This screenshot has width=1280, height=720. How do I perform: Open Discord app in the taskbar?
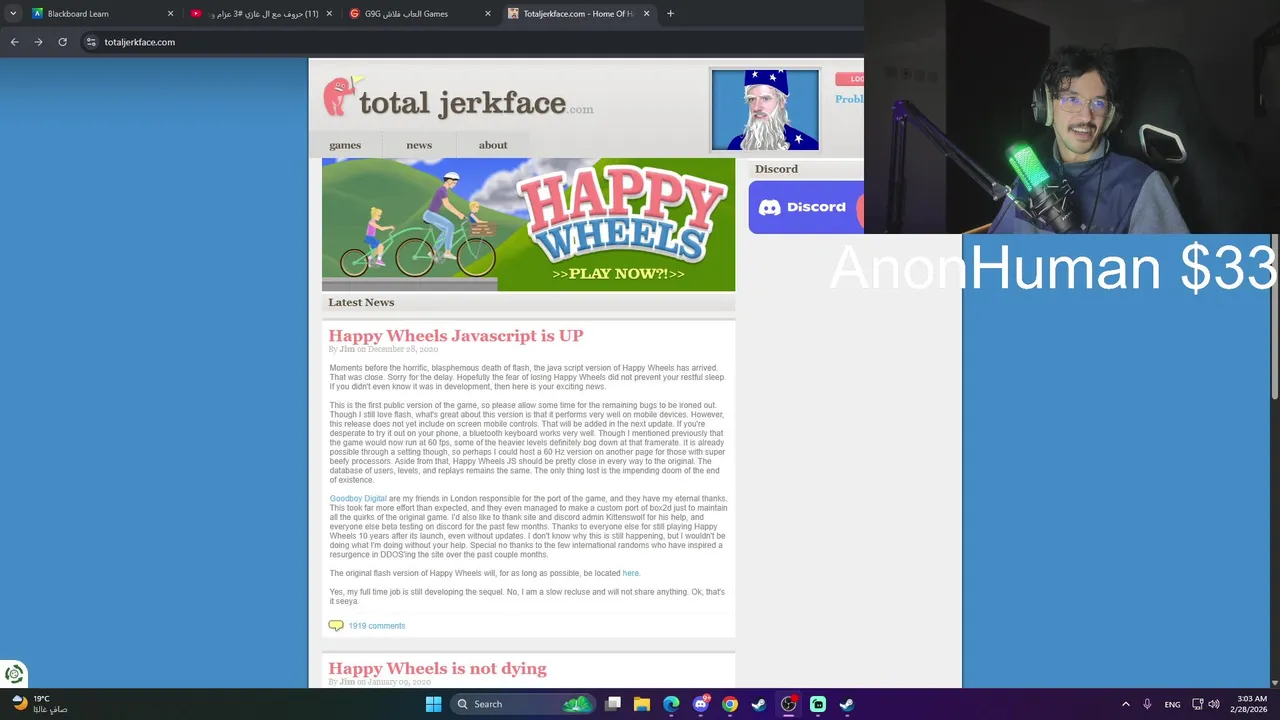click(701, 704)
